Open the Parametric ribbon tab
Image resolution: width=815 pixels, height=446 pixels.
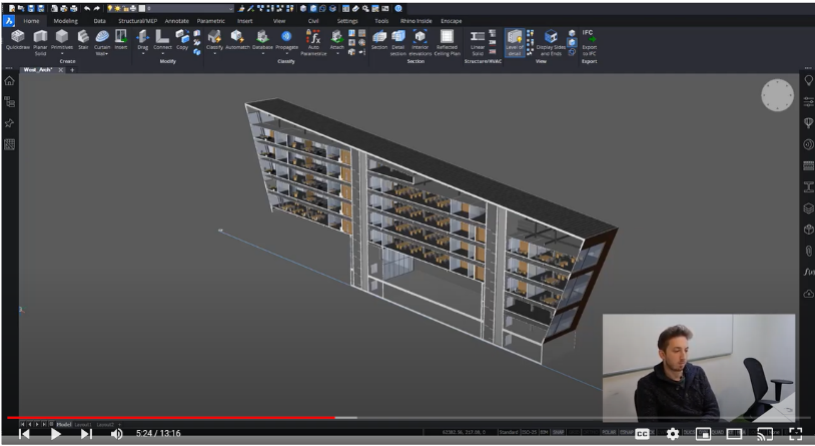(x=211, y=21)
